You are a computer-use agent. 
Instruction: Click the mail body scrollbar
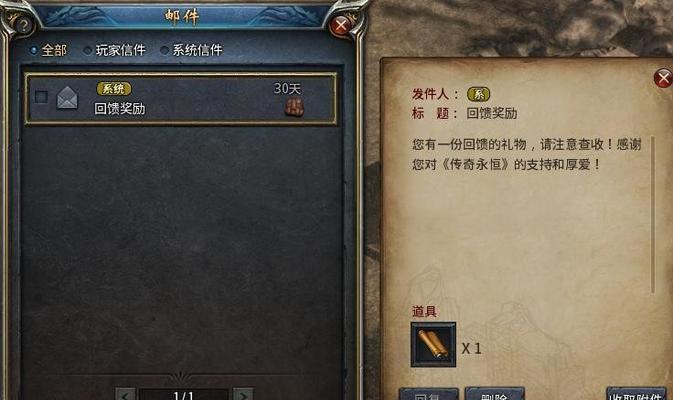tap(653, 215)
